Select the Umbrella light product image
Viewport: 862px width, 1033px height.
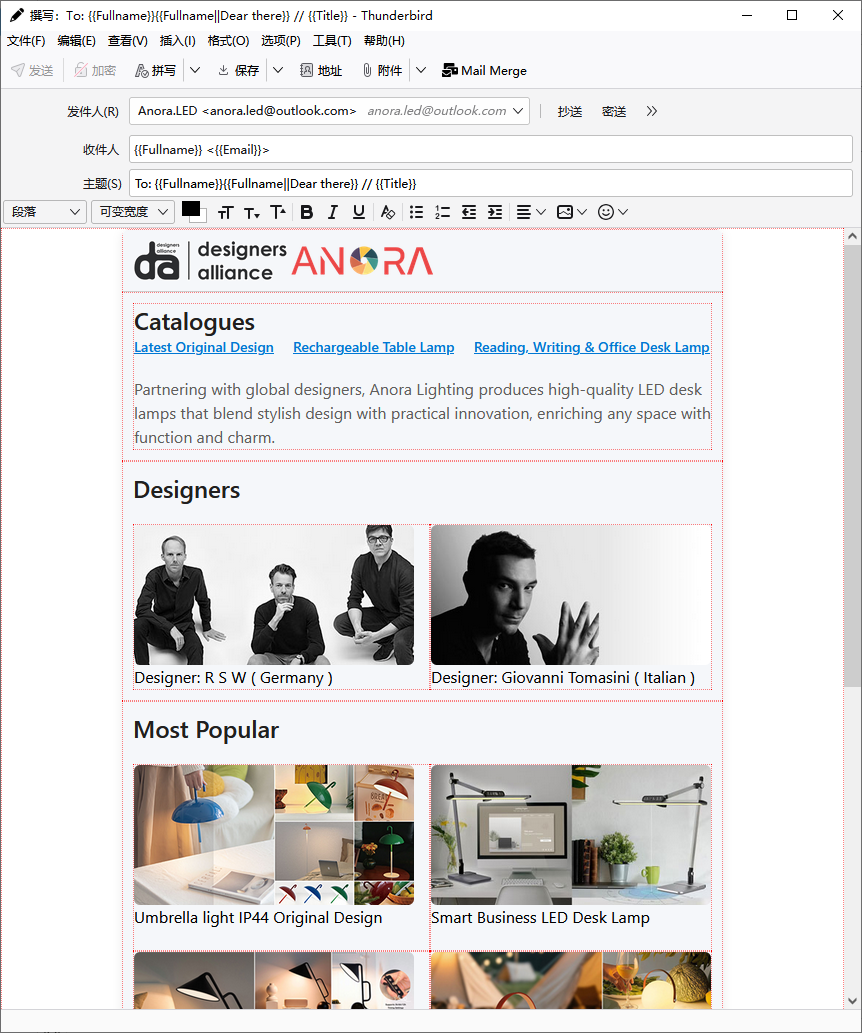pos(274,835)
